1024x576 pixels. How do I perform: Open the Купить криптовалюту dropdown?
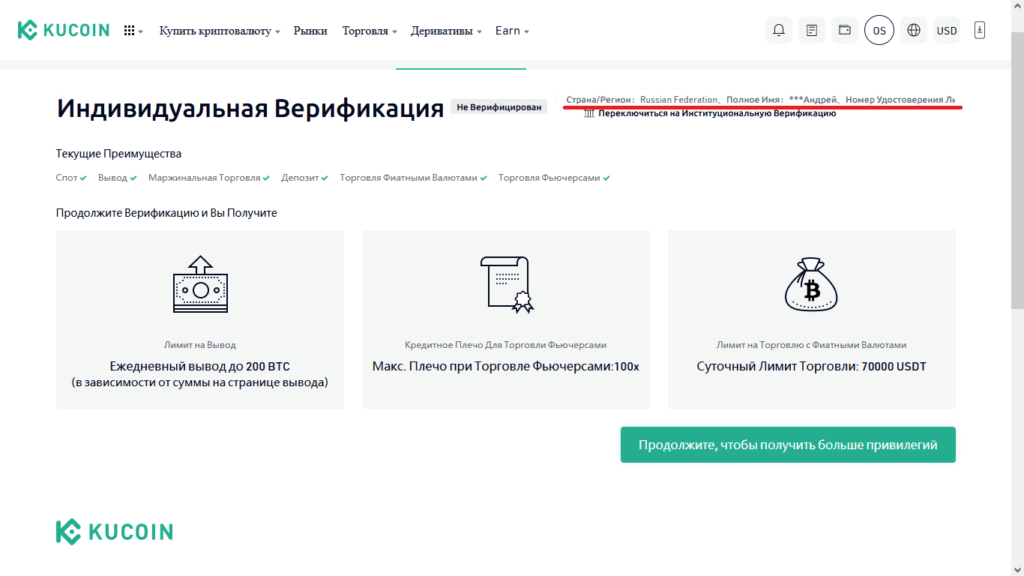pos(213,30)
